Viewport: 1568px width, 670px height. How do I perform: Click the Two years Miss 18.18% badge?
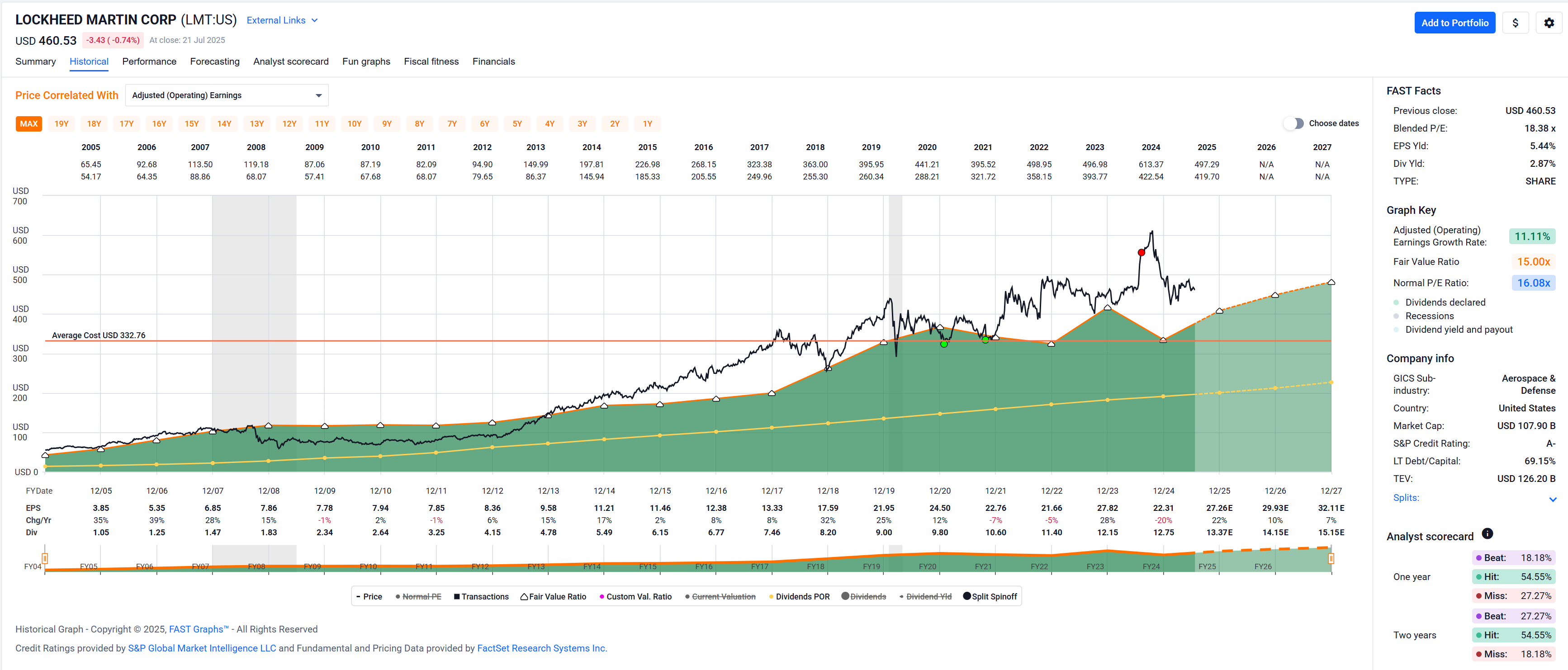click(x=1514, y=654)
